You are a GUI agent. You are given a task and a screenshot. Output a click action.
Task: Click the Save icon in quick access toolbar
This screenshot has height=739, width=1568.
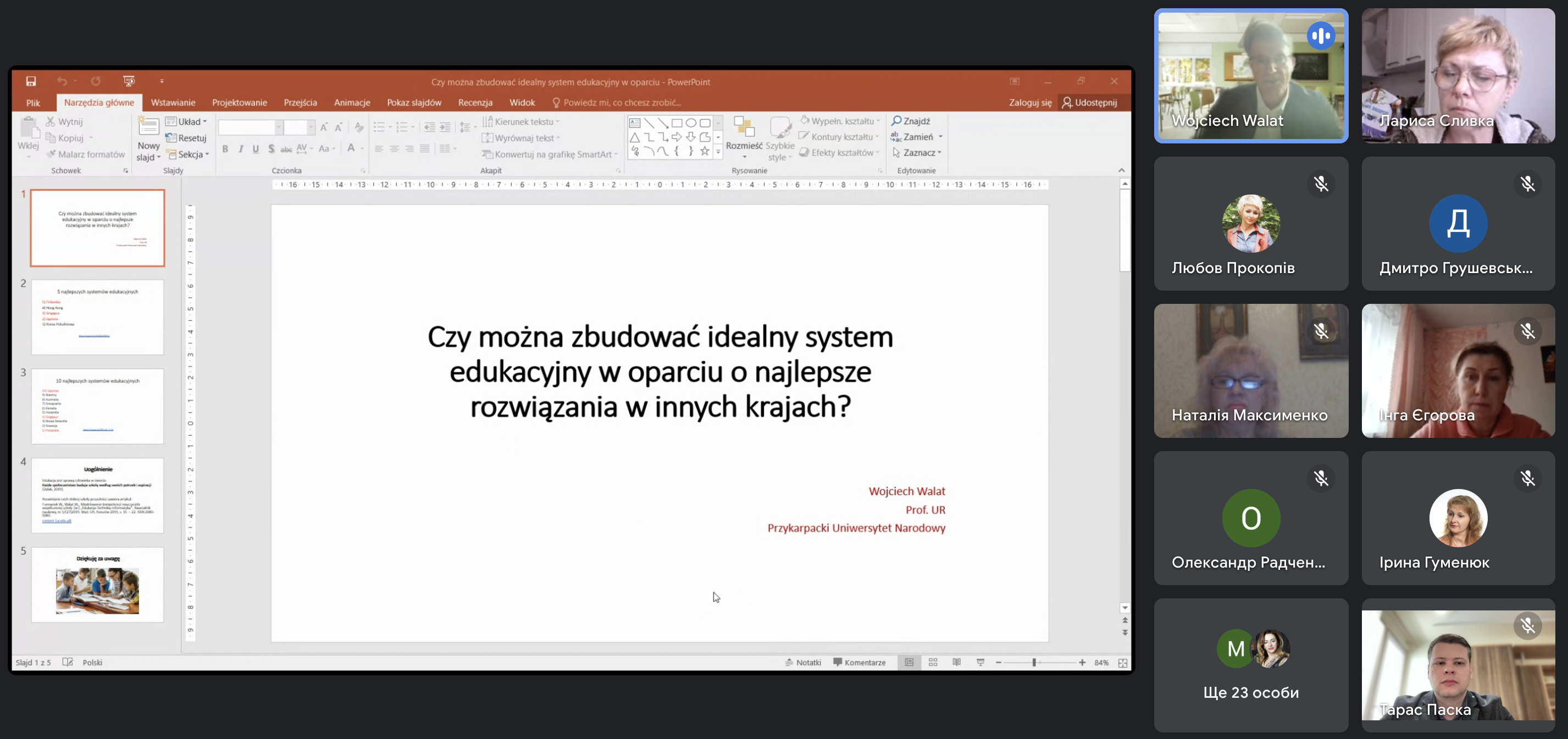tap(31, 81)
